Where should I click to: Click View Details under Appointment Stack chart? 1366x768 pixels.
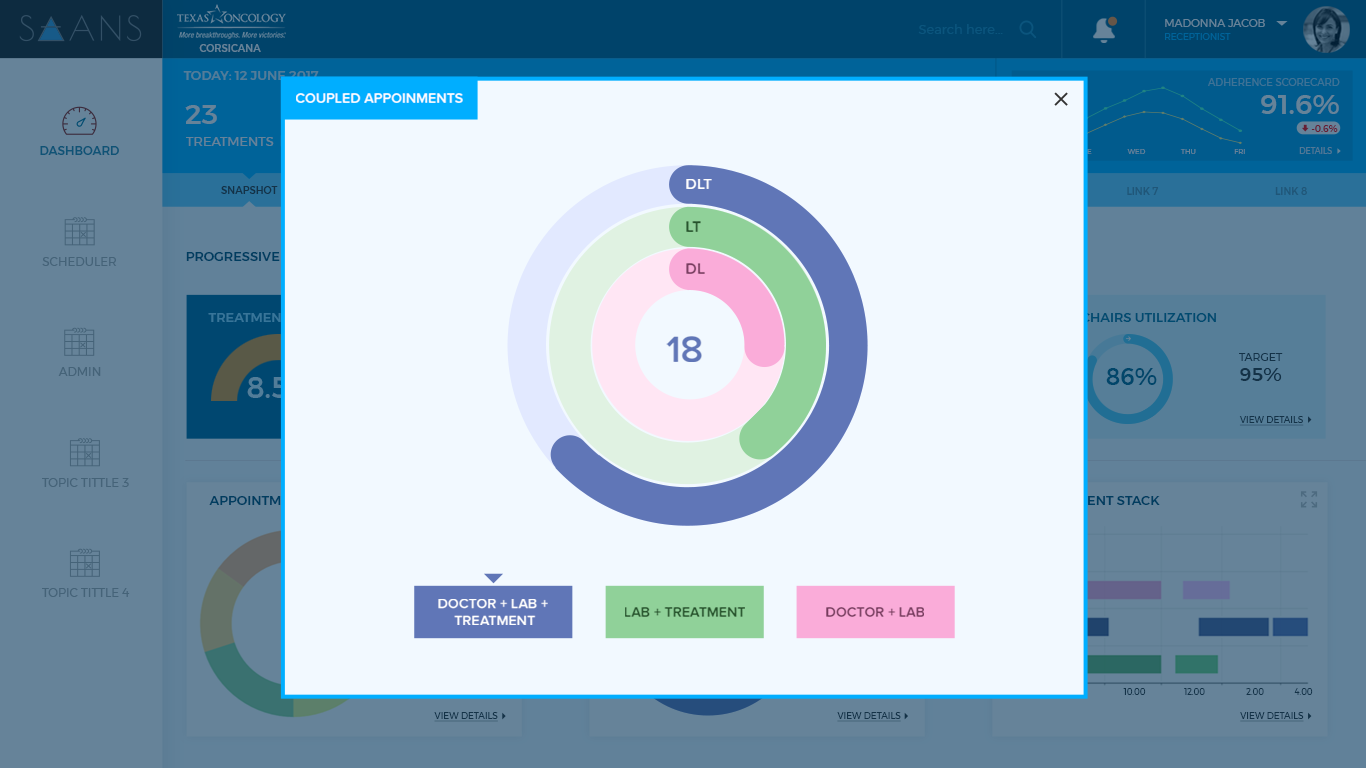point(1275,716)
